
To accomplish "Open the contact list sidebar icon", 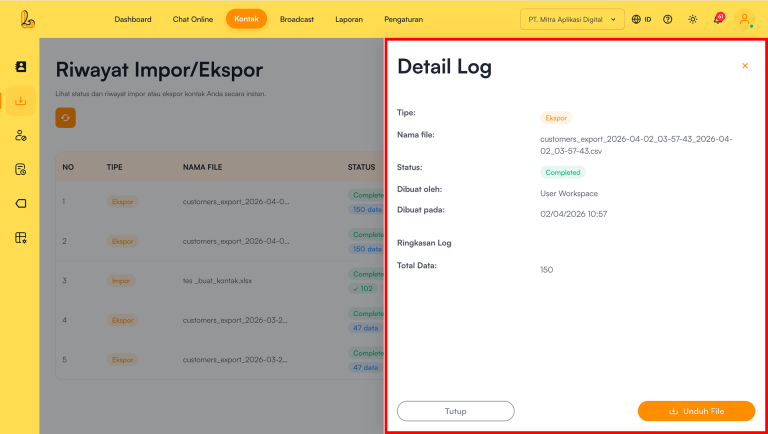I will tap(20, 67).
